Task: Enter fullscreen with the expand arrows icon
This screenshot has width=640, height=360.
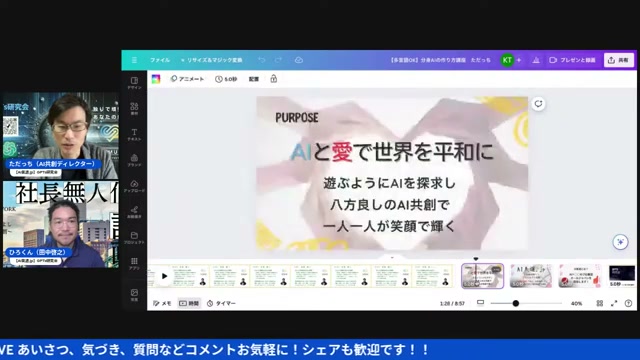Action: coord(614,303)
